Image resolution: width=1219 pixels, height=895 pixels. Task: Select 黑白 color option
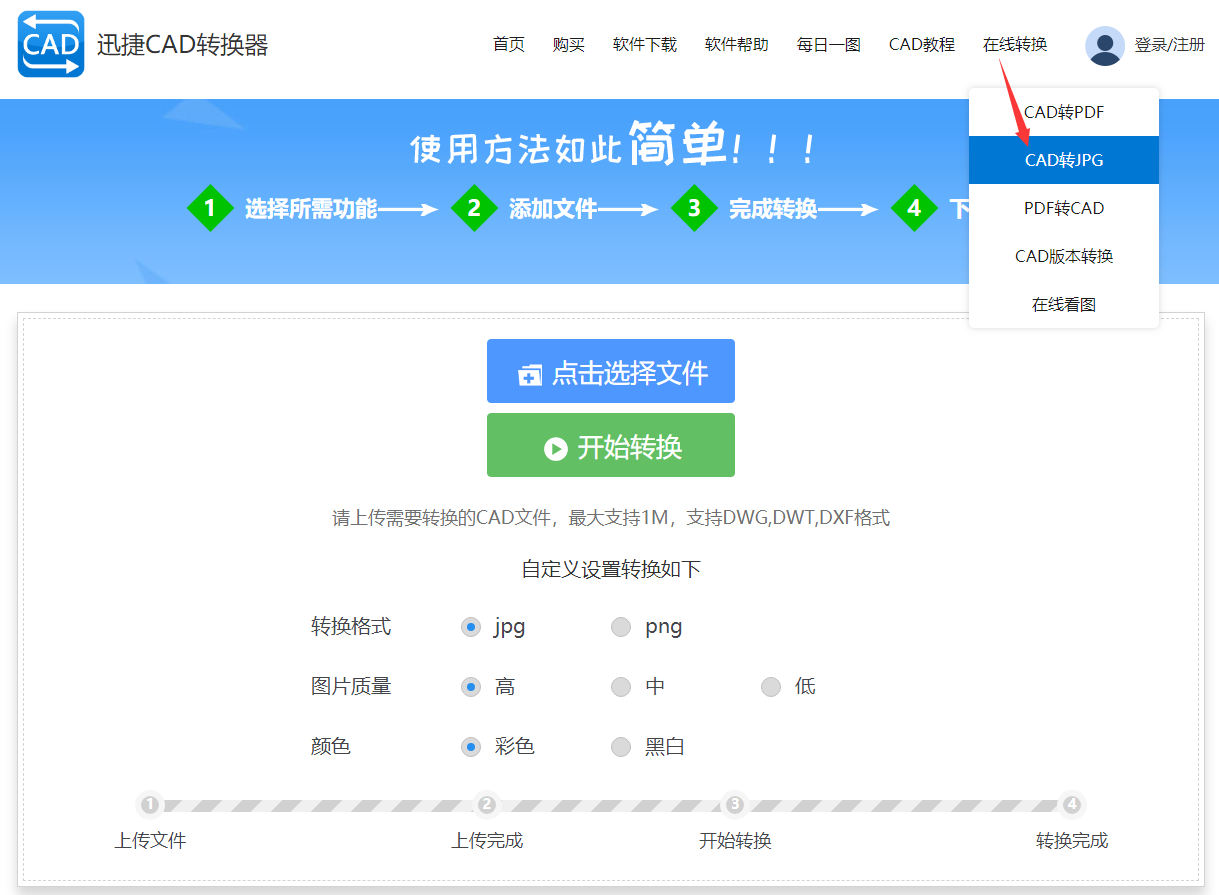621,747
